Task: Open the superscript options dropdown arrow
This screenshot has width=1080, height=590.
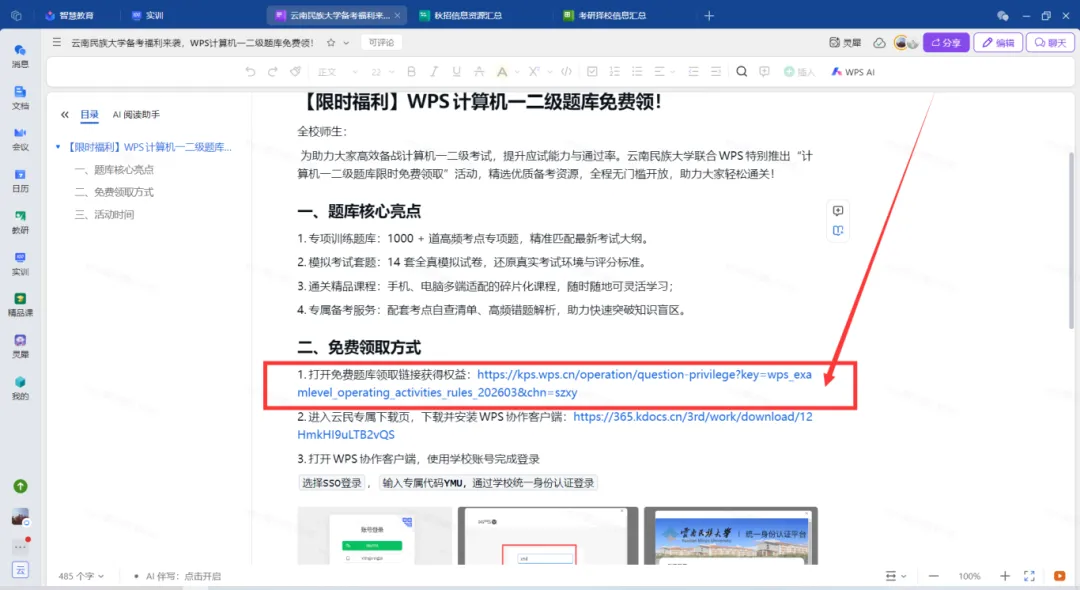Action: pyautogui.click(x=549, y=72)
